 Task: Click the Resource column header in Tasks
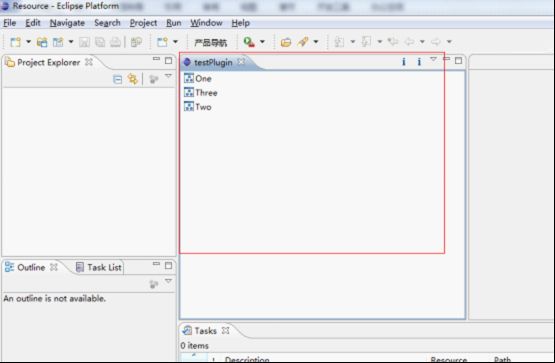pyautogui.click(x=448, y=359)
